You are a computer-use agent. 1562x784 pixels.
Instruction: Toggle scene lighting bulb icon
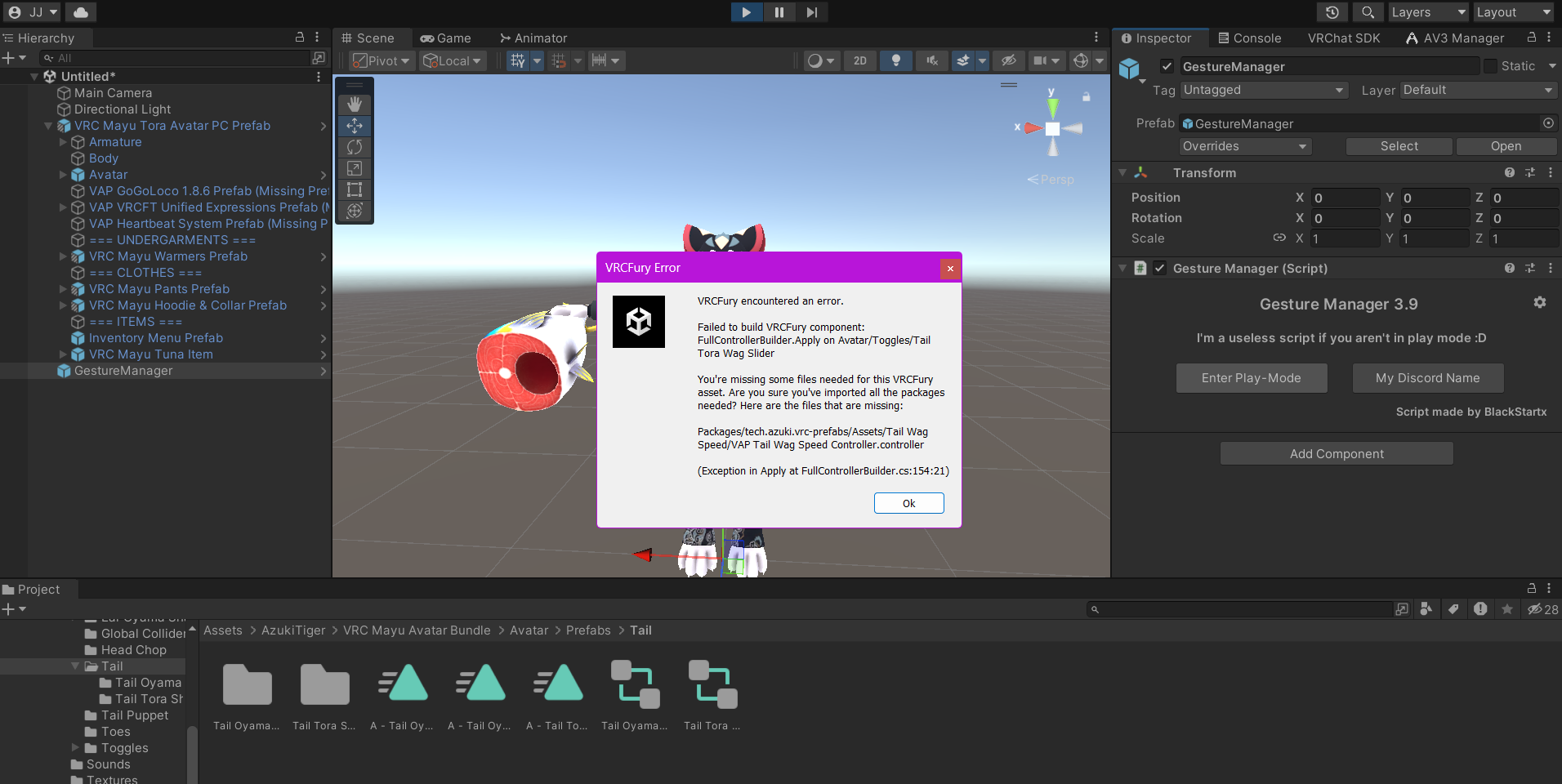tap(896, 60)
